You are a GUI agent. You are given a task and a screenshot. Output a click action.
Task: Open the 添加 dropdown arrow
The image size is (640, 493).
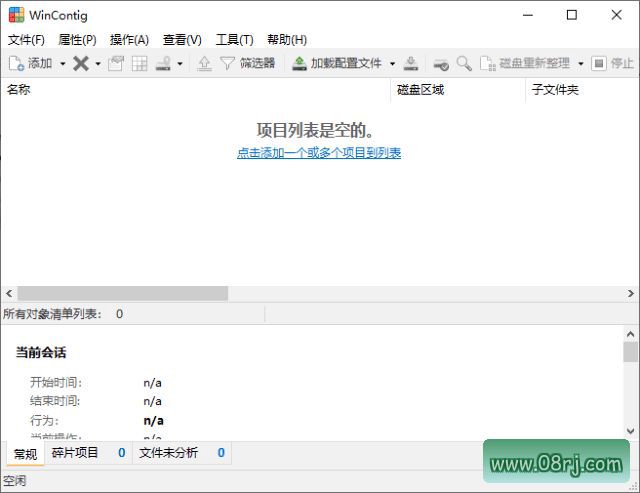tap(62, 64)
